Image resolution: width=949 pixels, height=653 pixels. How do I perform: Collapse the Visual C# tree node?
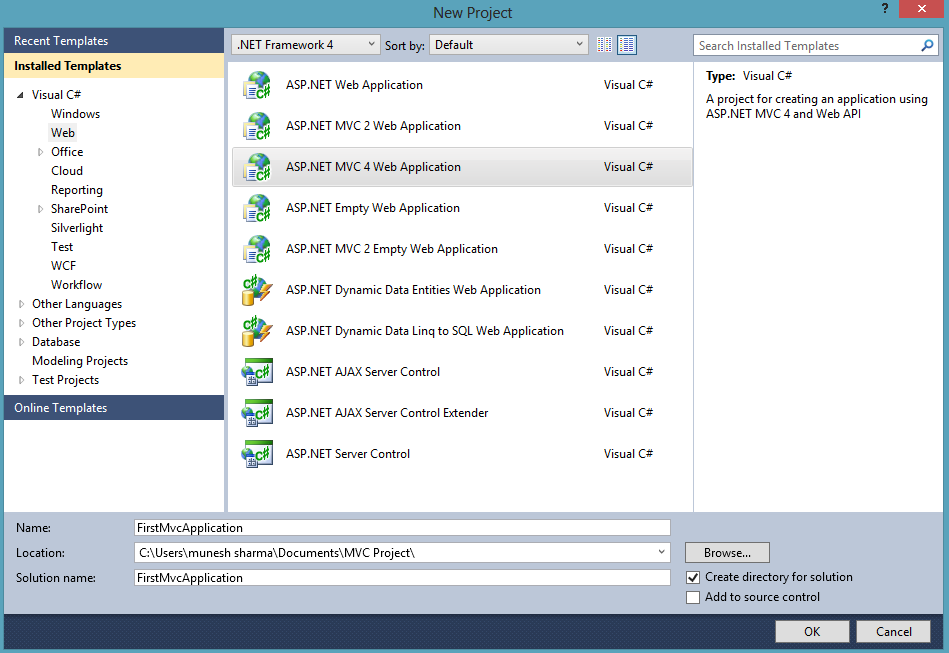20,95
